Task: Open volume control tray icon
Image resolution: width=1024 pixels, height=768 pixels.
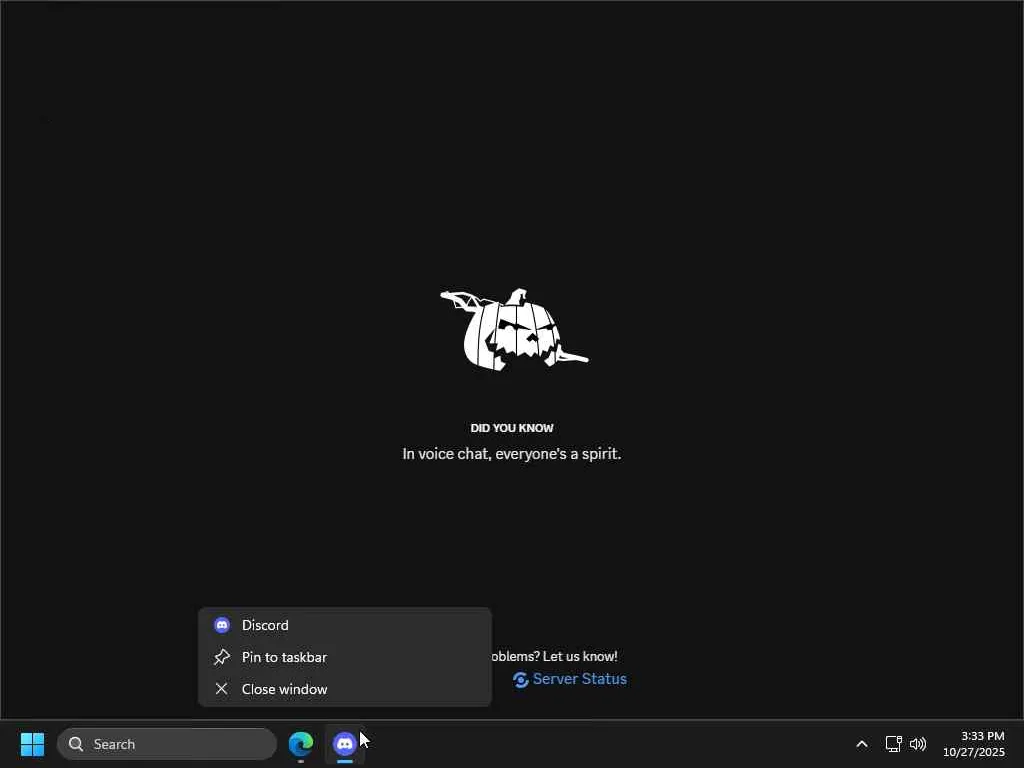Action: pos(918,744)
